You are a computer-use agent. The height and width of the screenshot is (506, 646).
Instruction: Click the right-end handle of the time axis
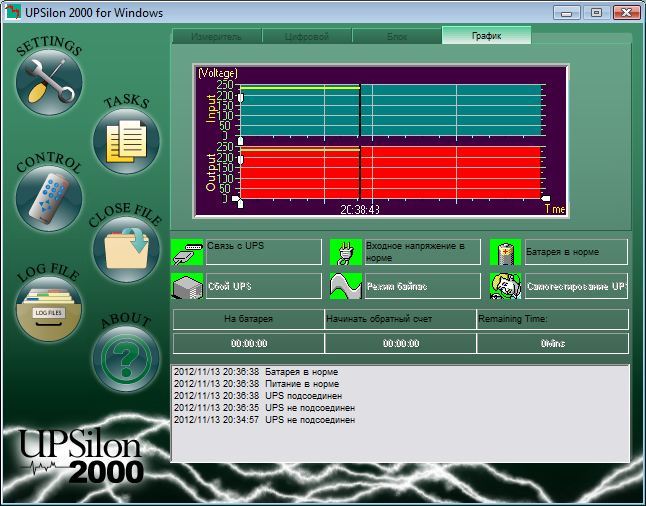pyautogui.click(x=545, y=199)
